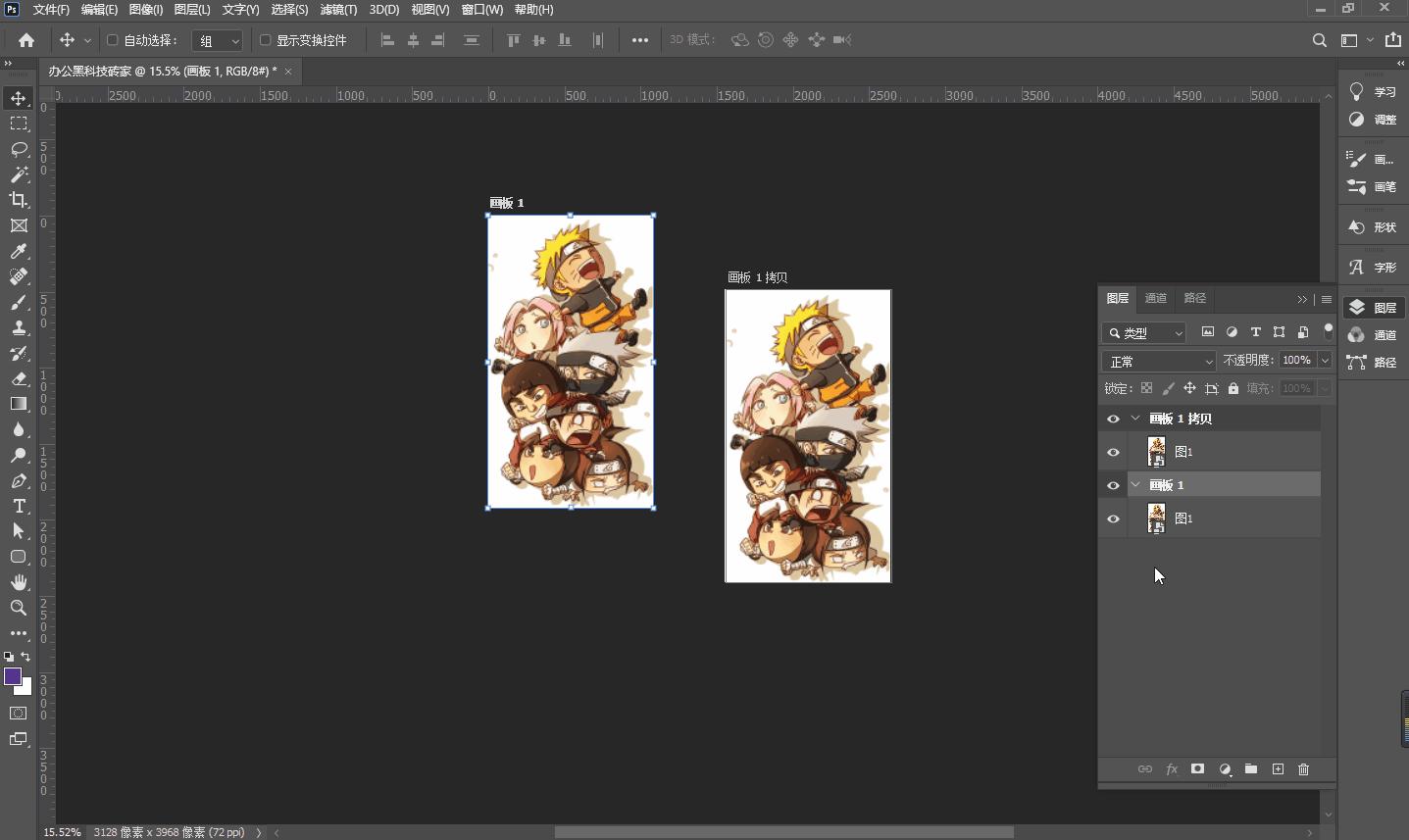1409x840 pixels.
Task: Open the 画笔 panel button
Action: pos(1373,186)
